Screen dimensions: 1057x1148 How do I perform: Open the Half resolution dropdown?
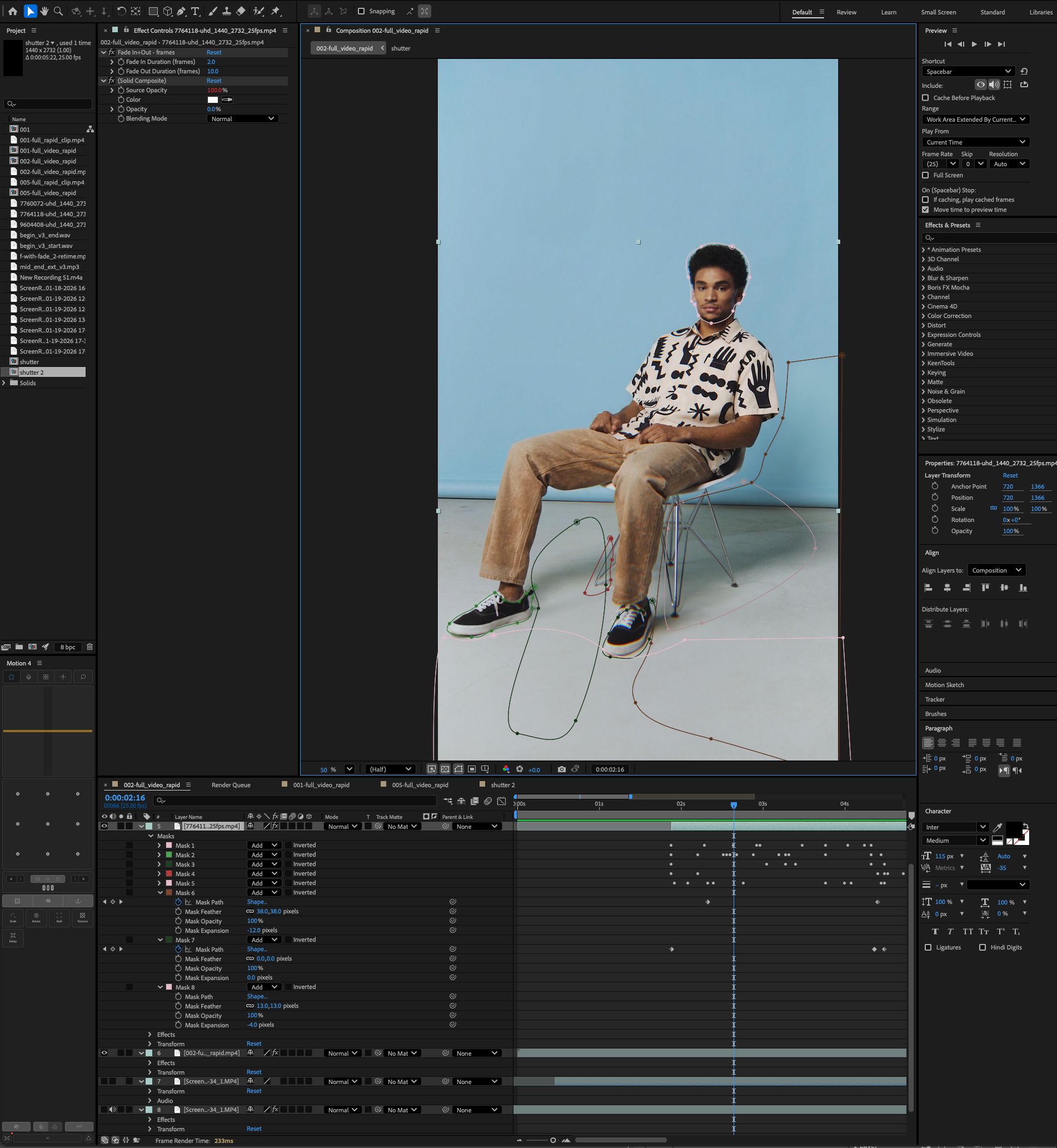[x=390, y=769]
